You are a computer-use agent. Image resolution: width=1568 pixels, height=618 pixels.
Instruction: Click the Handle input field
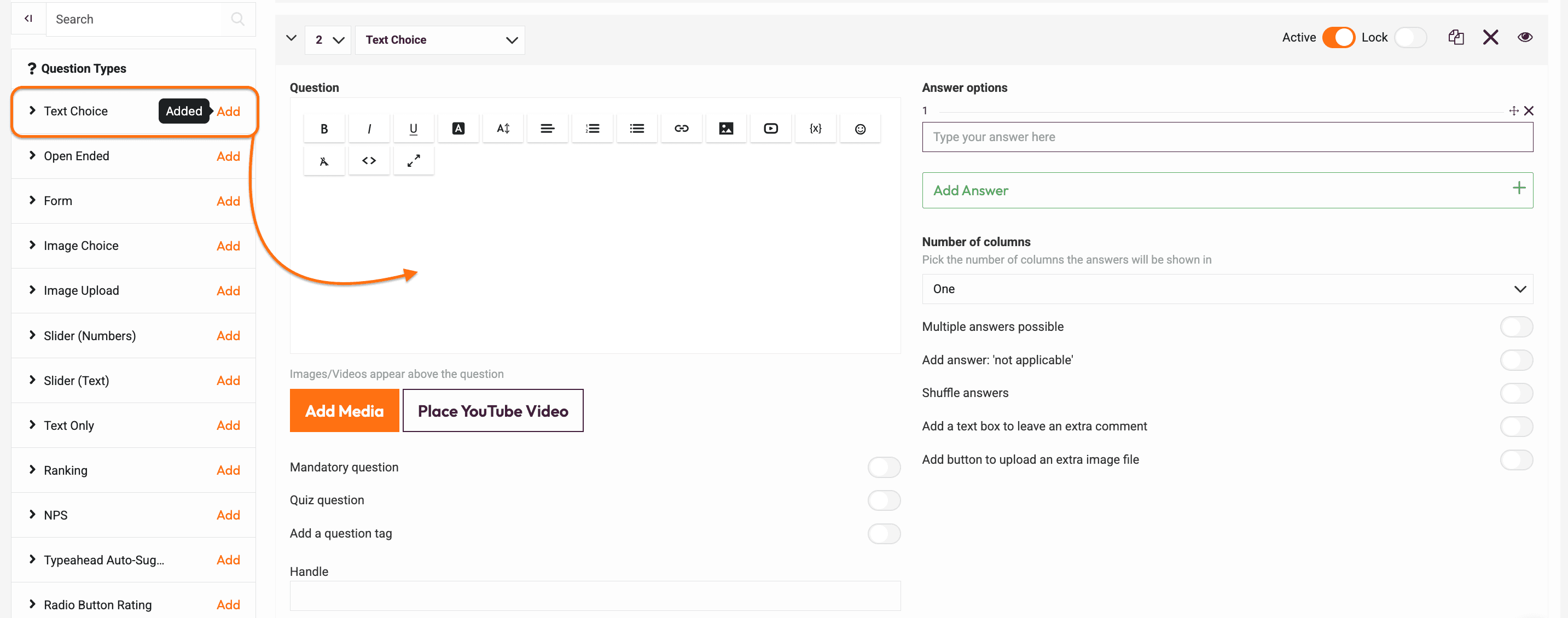[595, 596]
